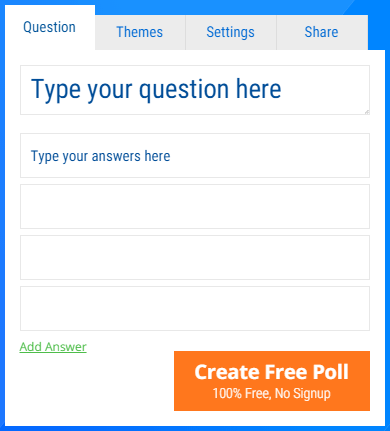Focus the fourth empty answer field
The image size is (390, 431).
195,309
